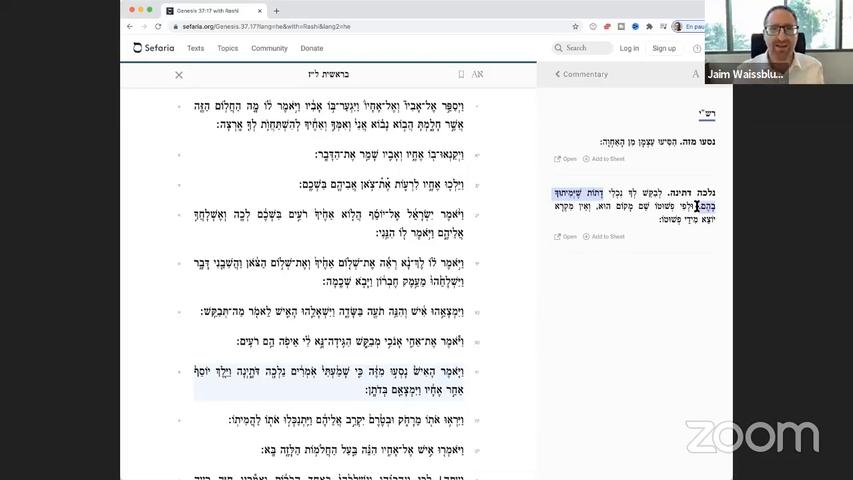Select verse beginning ויאמר ישראל אל יוסף
The height and width of the screenshot is (480, 853).
click(x=329, y=224)
